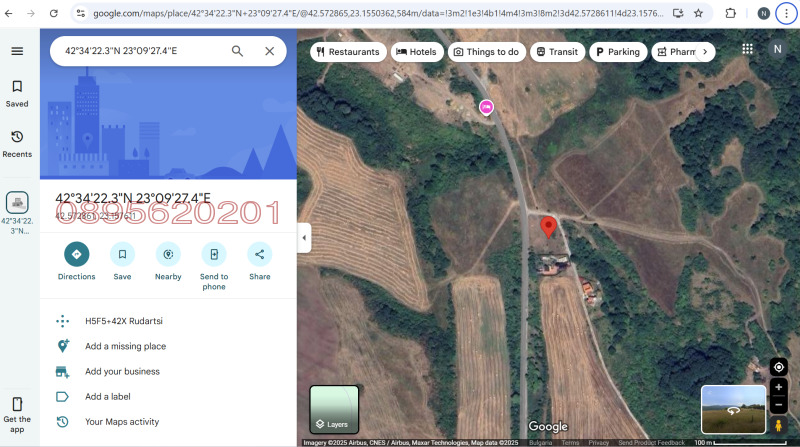Click Add your business
Viewport: 800px width, 447px height.
coord(122,371)
